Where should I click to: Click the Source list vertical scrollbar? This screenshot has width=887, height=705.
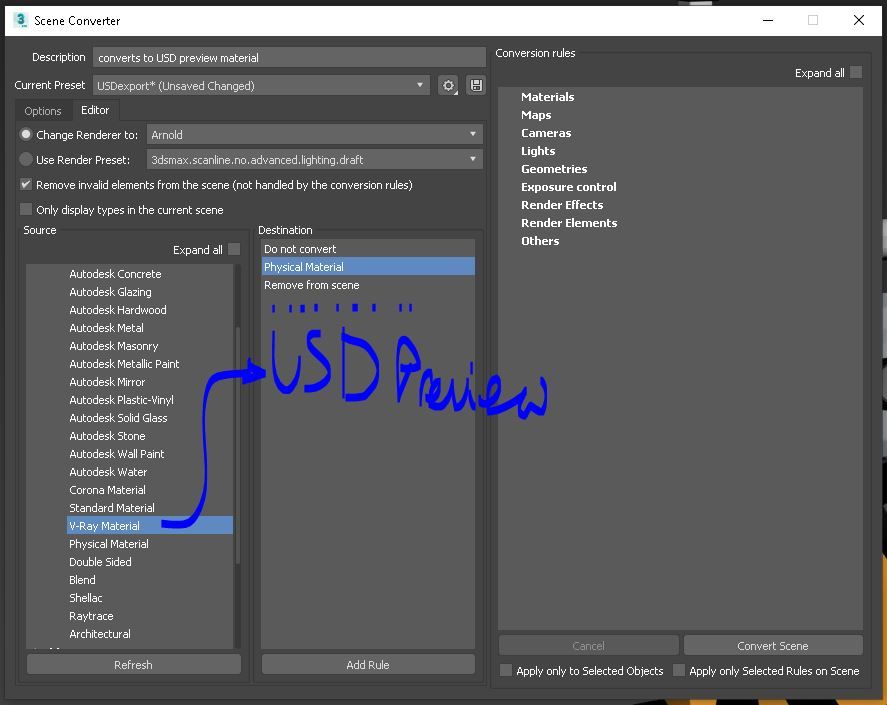238,445
